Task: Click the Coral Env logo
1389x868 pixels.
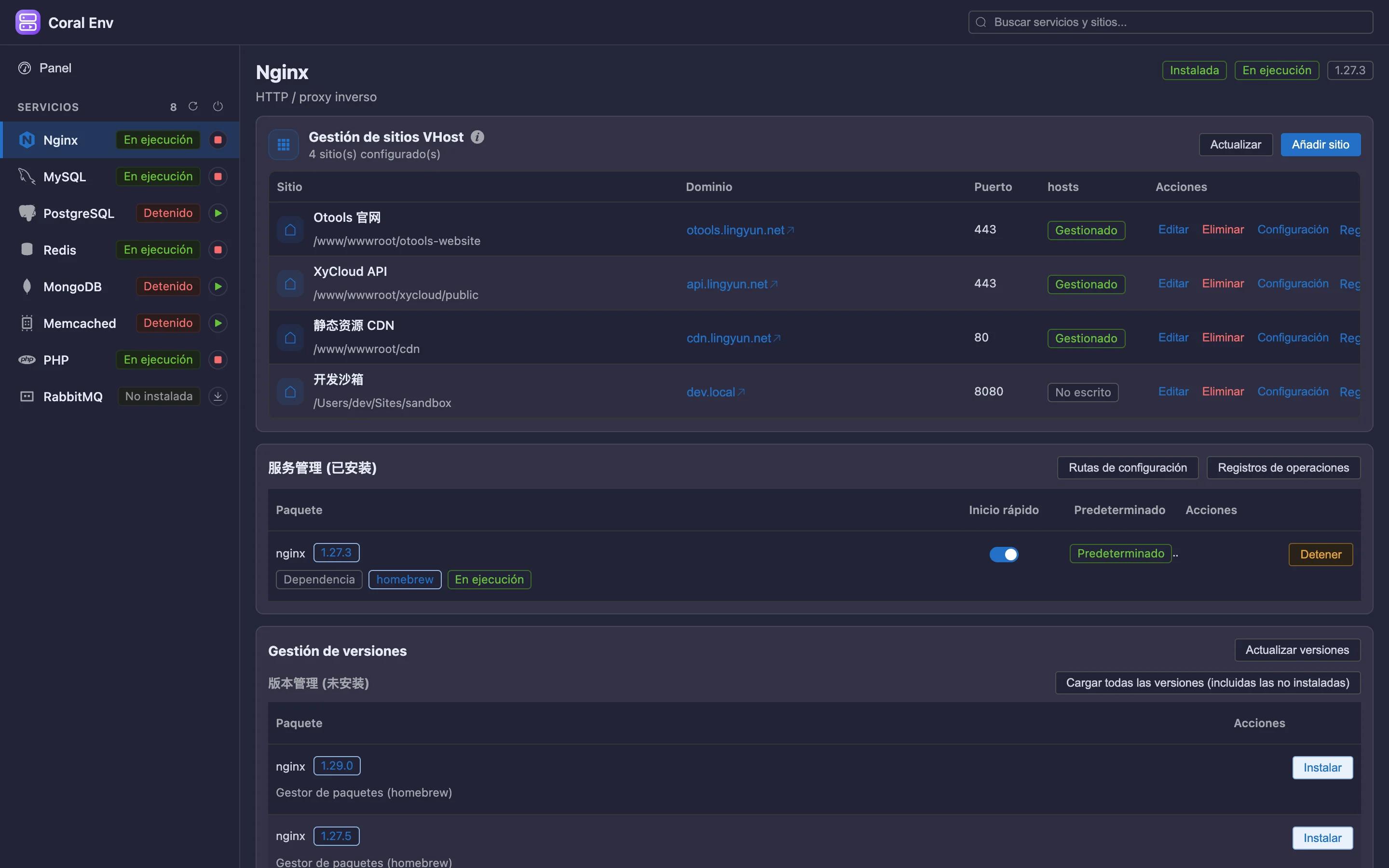Action: [27, 22]
